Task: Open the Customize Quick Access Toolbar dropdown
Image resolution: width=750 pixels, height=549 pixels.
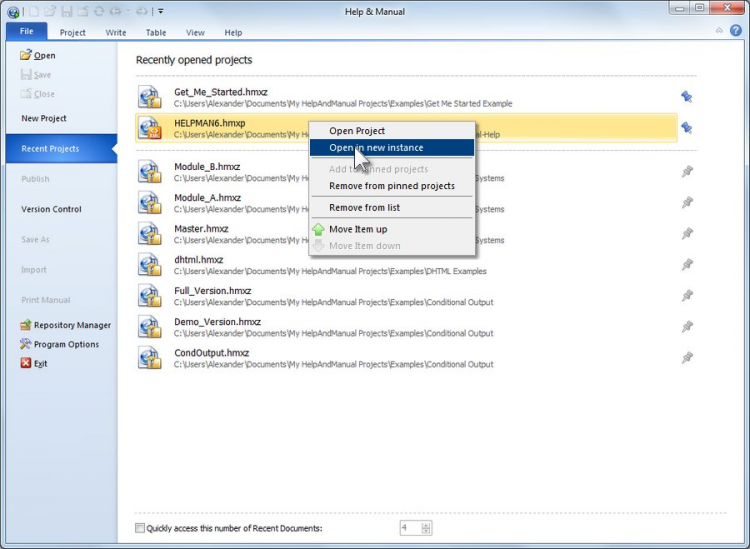Action: 161,11
